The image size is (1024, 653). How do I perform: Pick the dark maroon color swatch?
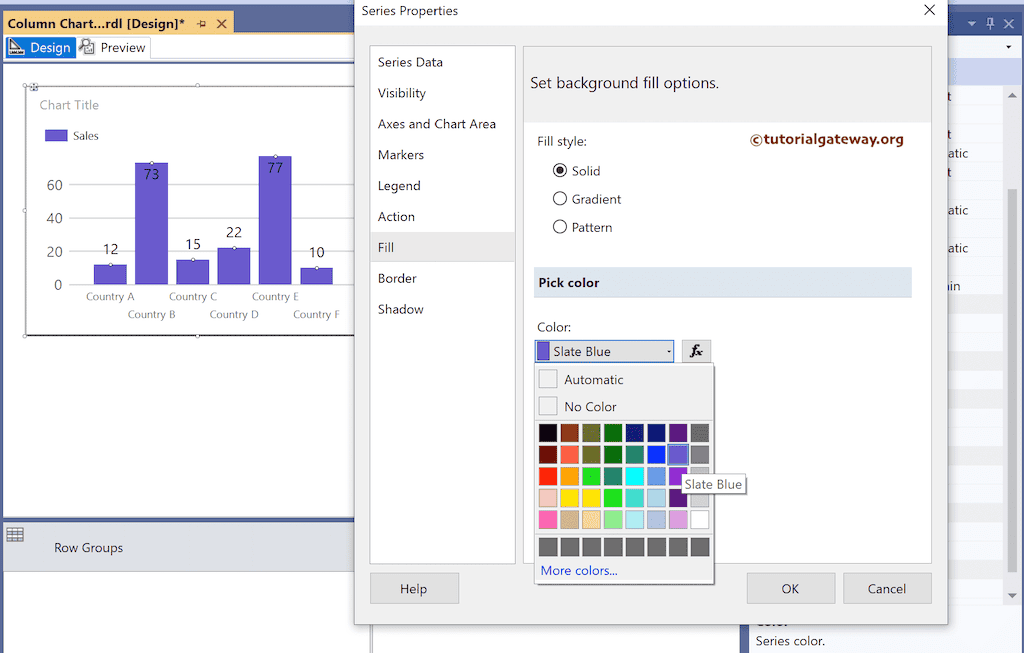tap(548, 454)
